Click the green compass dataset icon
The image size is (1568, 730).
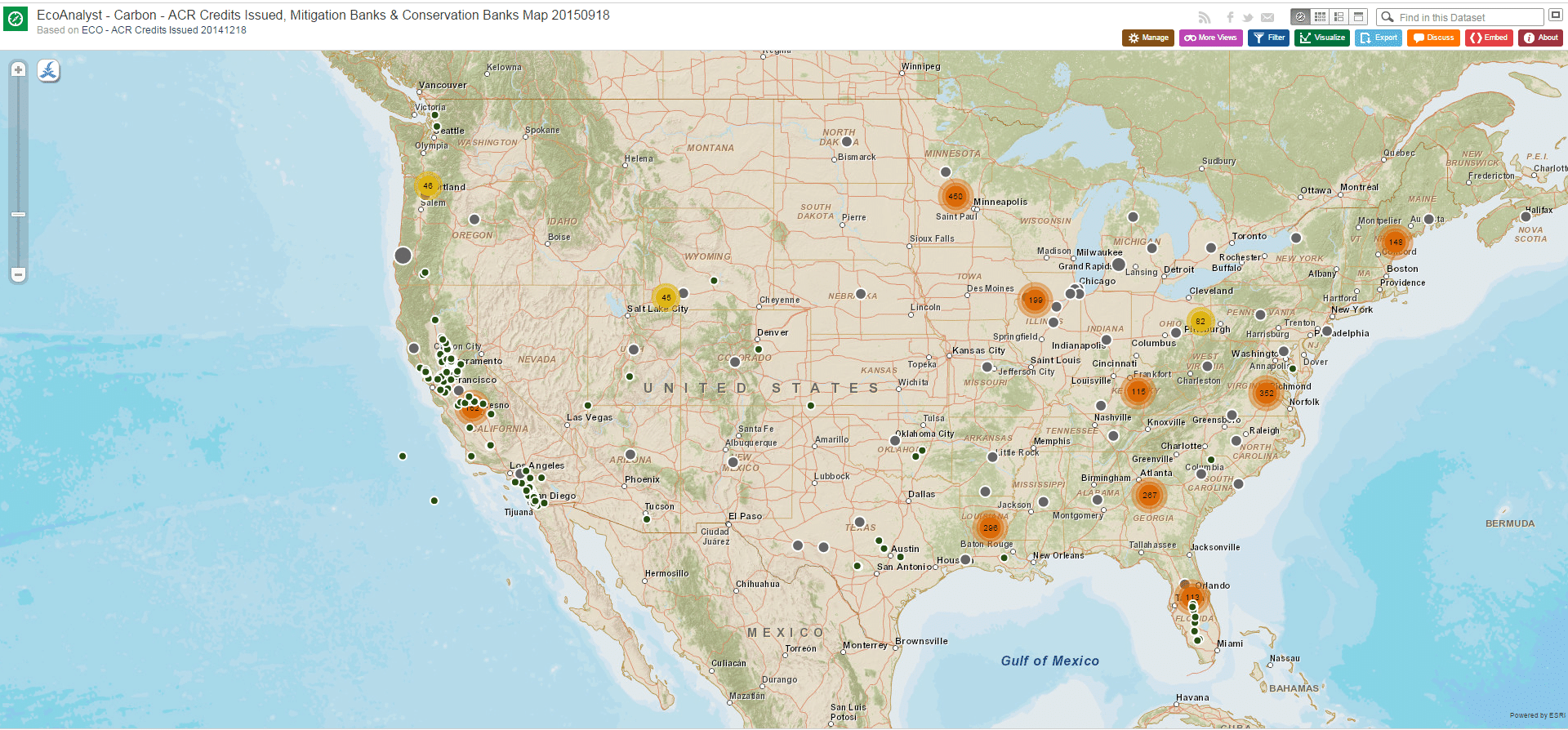(16, 19)
